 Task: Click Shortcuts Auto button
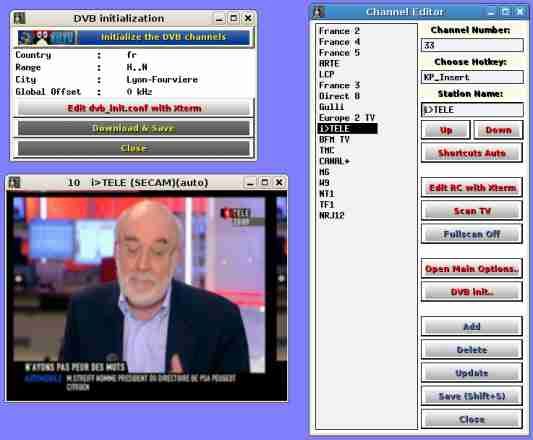[x=472, y=153]
